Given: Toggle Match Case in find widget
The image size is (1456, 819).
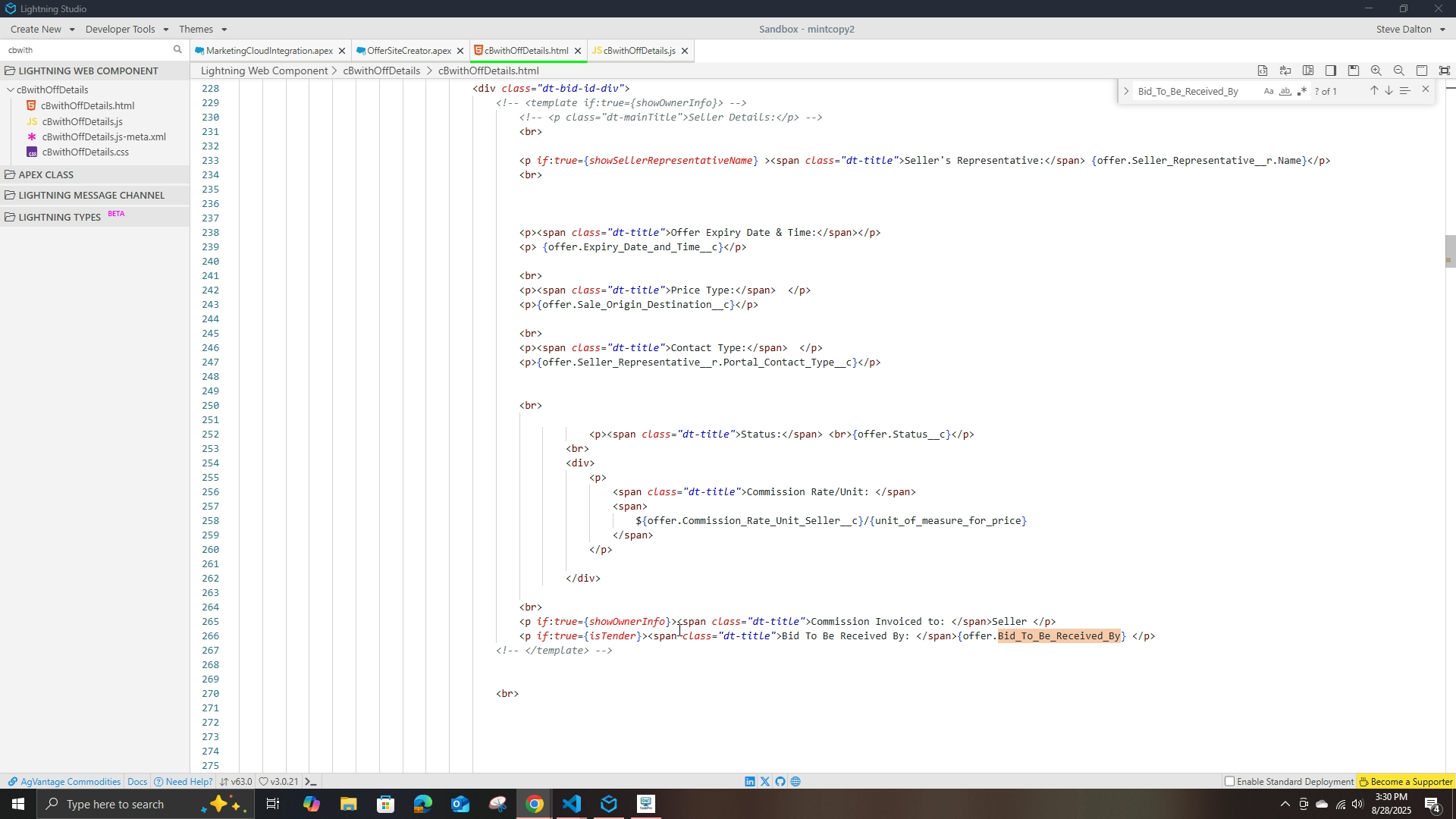Looking at the screenshot, I should [x=1269, y=92].
